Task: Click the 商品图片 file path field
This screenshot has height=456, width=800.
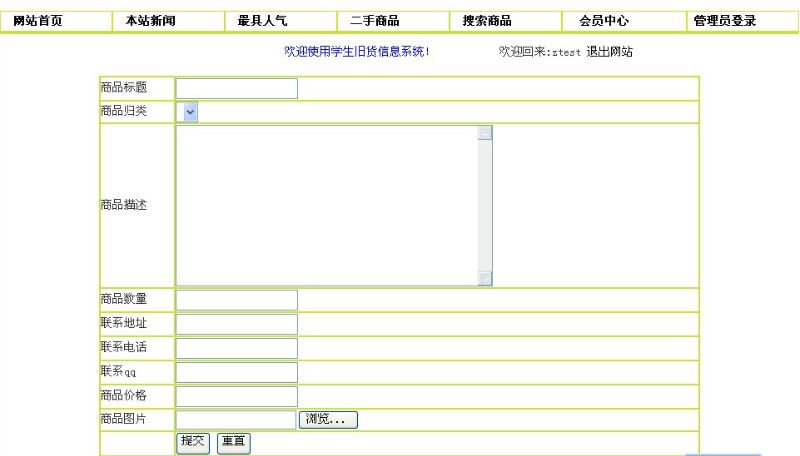Action: click(236, 420)
